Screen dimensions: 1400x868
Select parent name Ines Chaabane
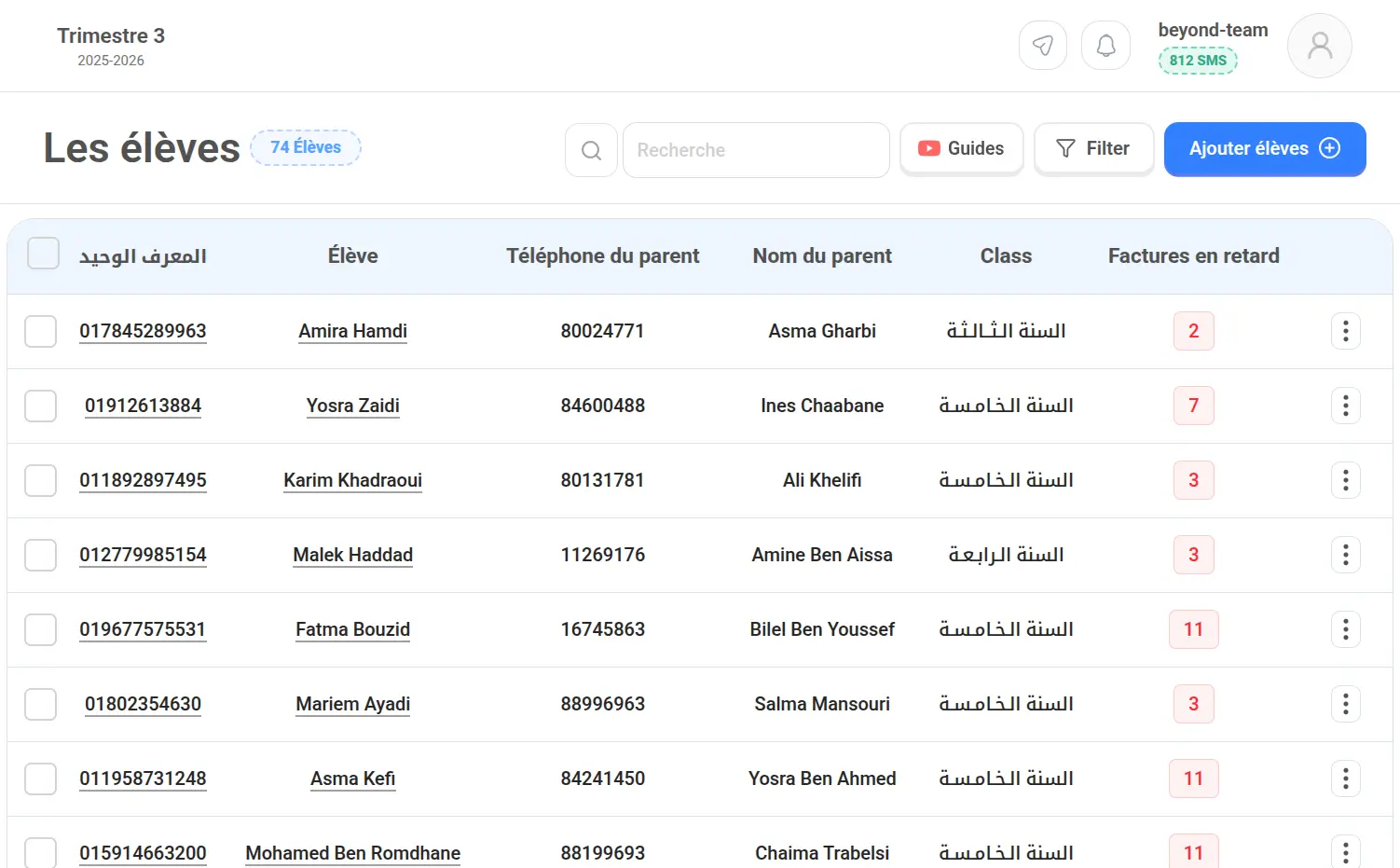click(x=822, y=406)
